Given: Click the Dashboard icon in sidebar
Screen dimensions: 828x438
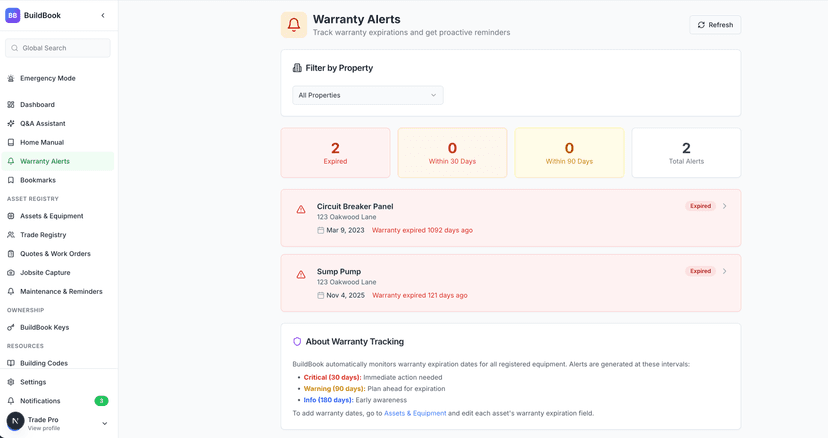Looking at the screenshot, I should tap(11, 105).
